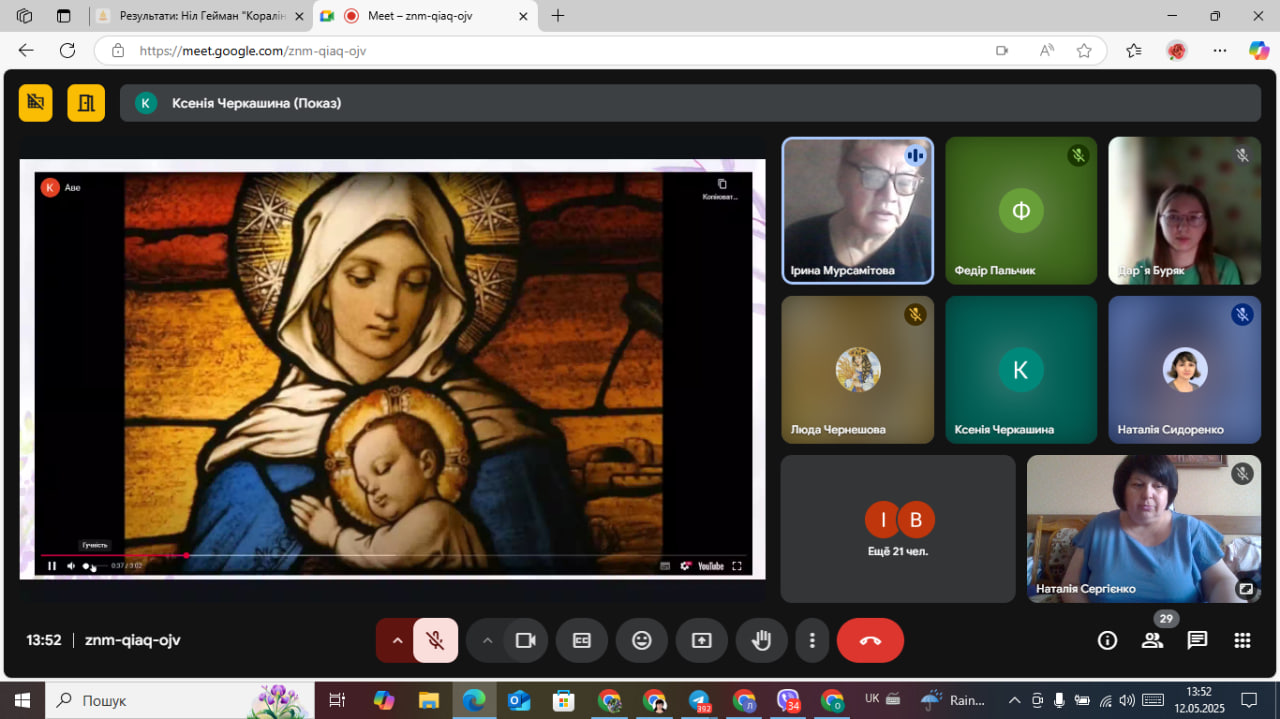Adjust the YouTube volume slider
Screen dimensions: 1280x719
95,566
